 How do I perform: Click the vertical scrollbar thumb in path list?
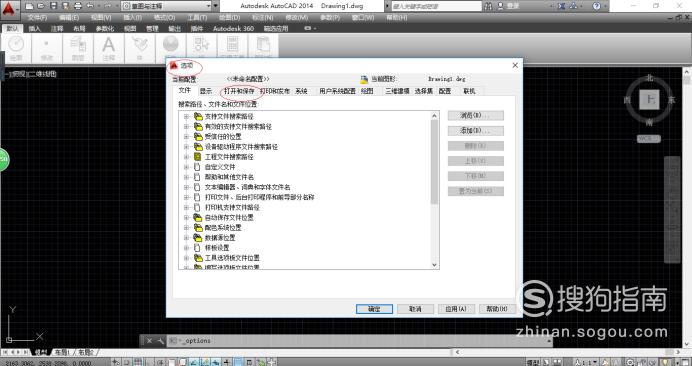pyautogui.click(x=434, y=162)
